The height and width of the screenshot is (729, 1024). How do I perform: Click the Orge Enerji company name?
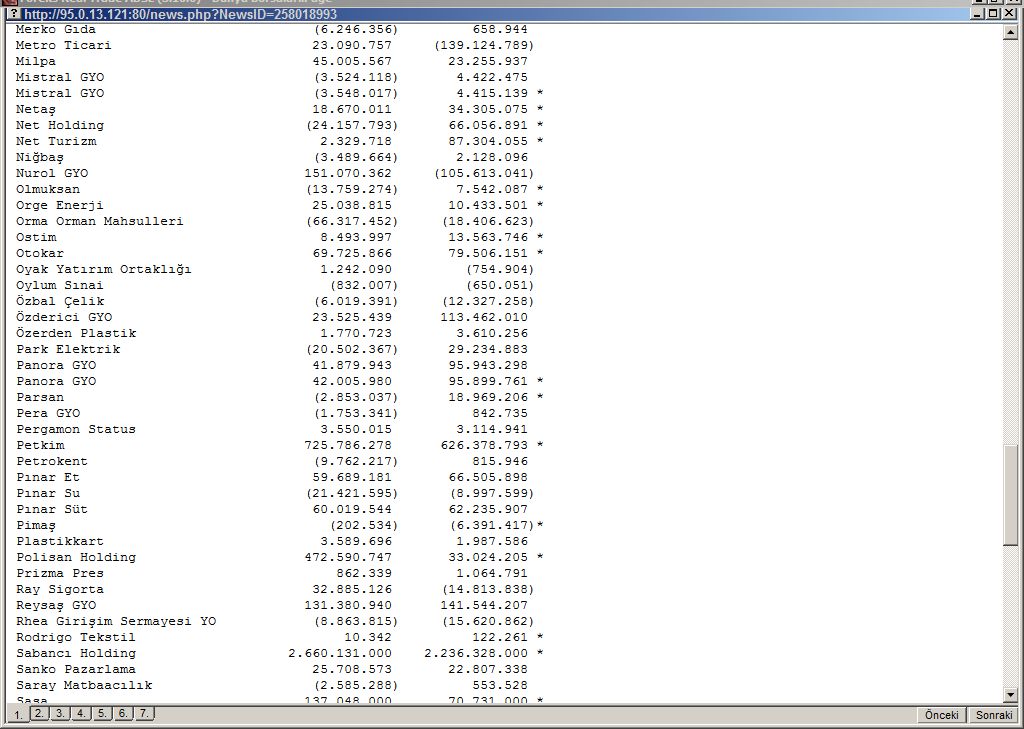click(59, 205)
